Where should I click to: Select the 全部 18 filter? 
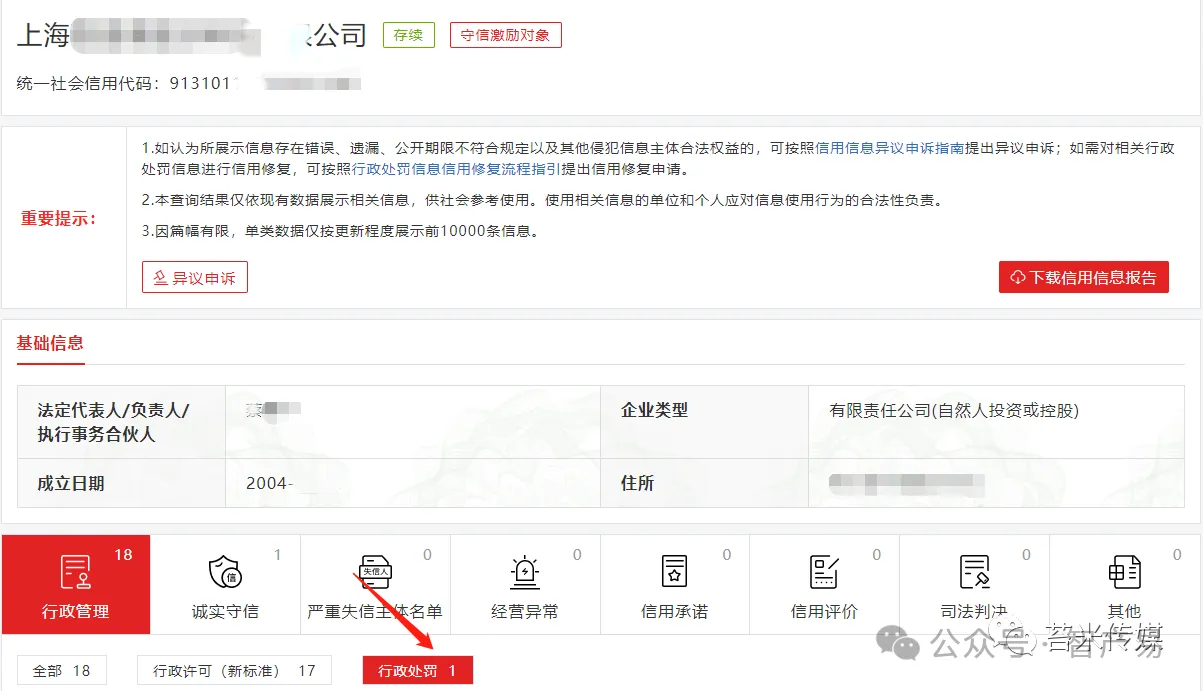(62, 670)
